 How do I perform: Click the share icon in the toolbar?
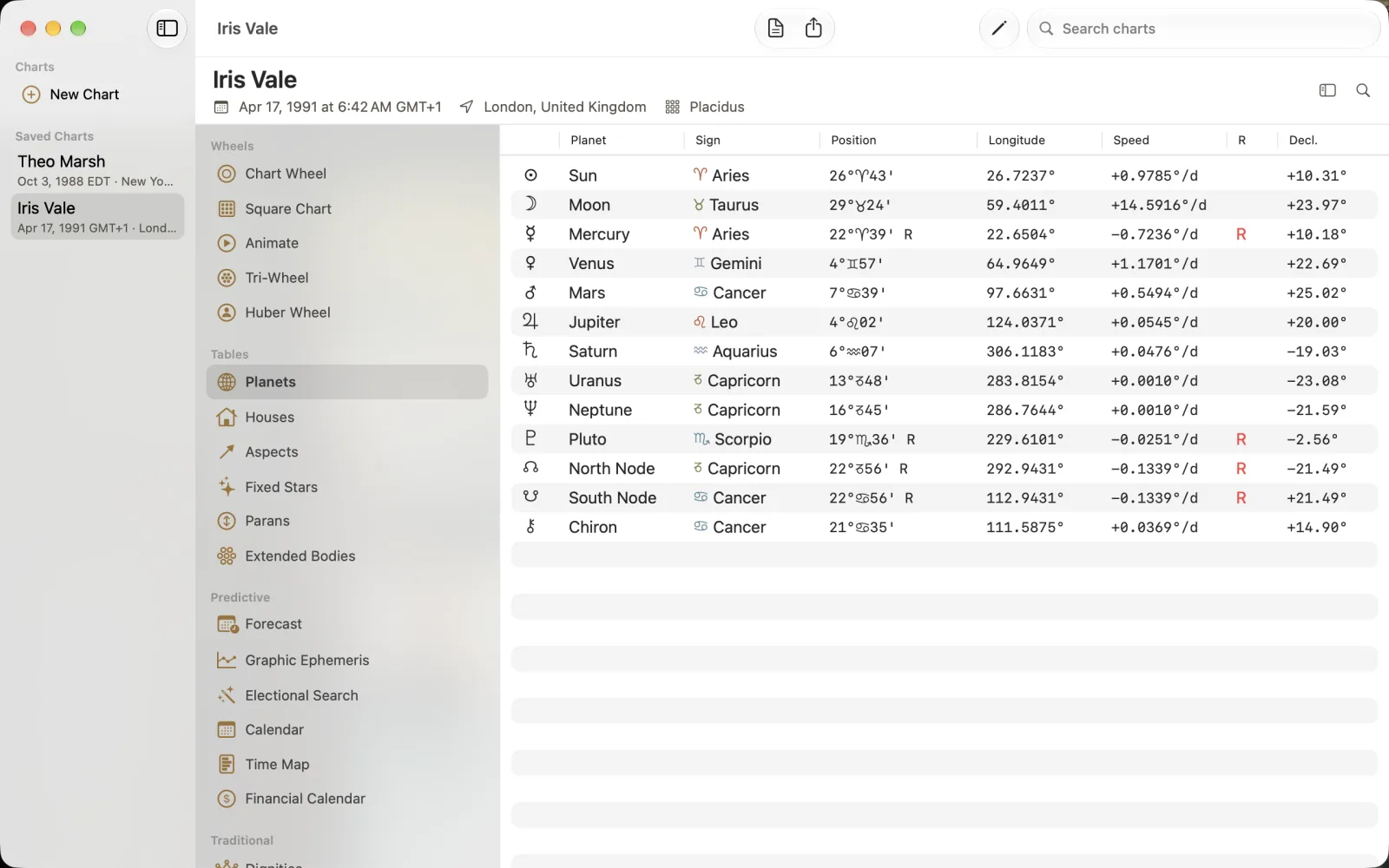(x=813, y=29)
